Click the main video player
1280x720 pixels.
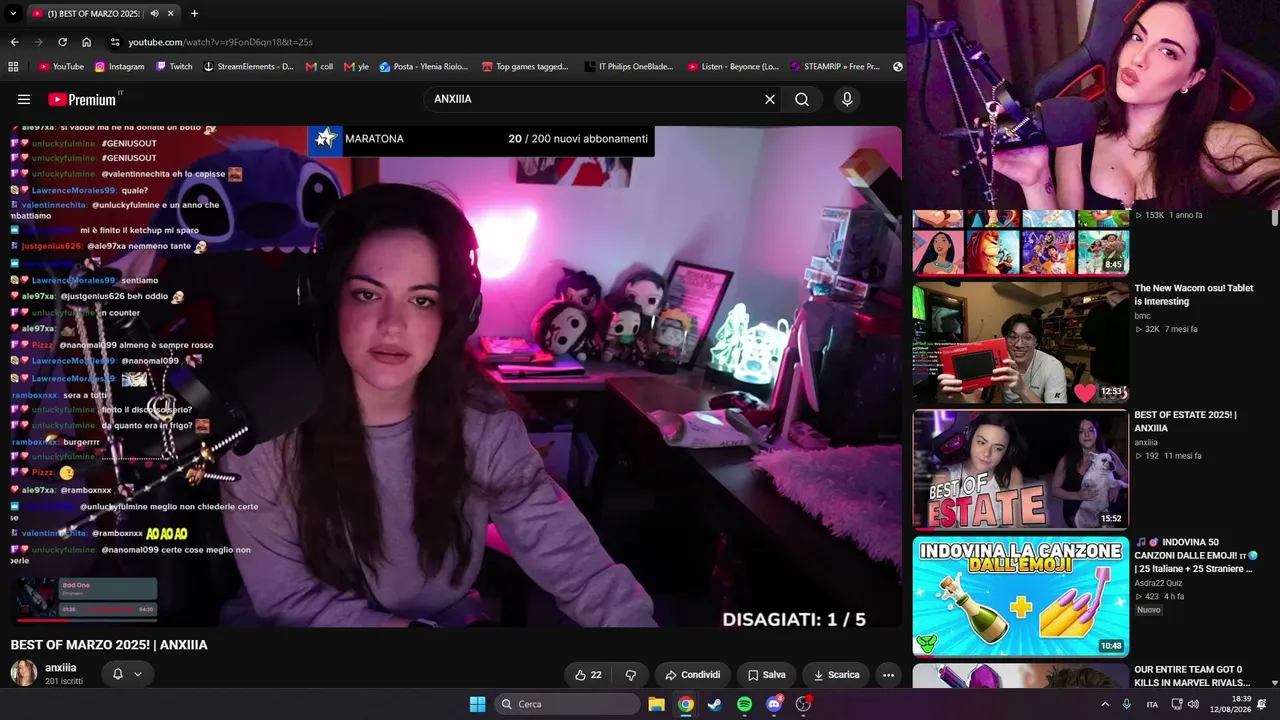click(456, 377)
